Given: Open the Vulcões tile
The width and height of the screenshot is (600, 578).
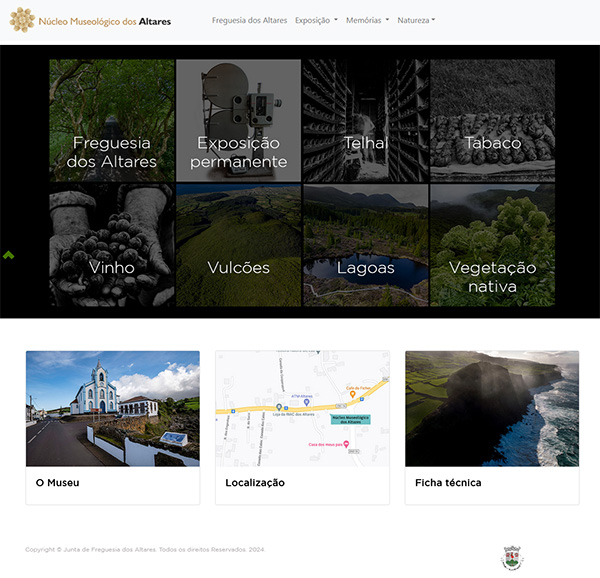Looking at the screenshot, I should pos(238,245).
